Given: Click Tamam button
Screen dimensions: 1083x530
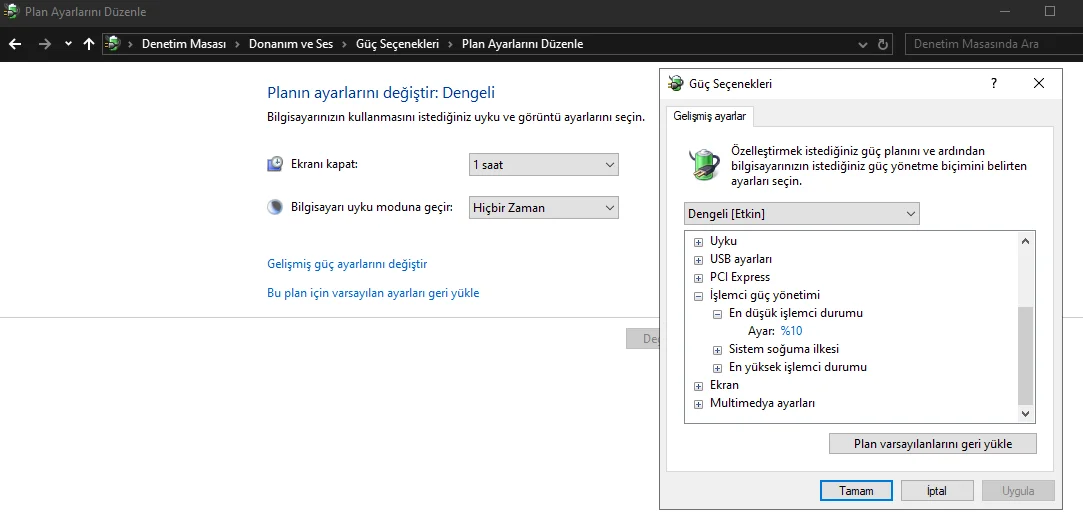Looking at the screenshot, I should click(855, 491).
